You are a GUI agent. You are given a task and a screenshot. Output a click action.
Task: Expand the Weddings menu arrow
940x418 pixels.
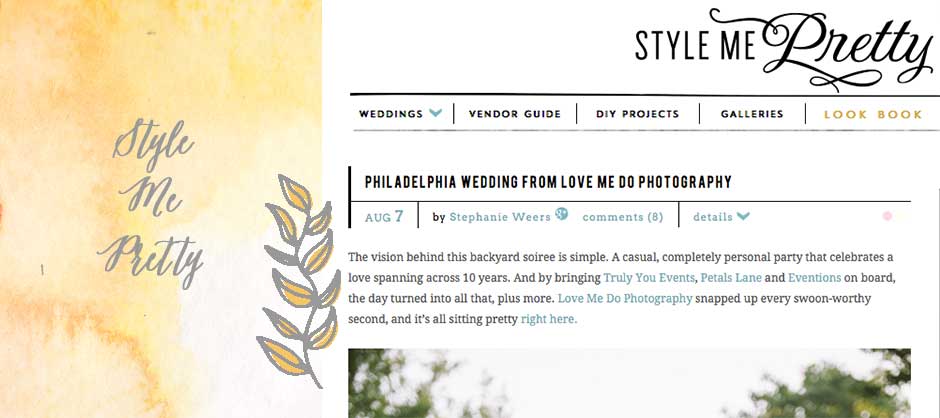click(x=435, y=113)
